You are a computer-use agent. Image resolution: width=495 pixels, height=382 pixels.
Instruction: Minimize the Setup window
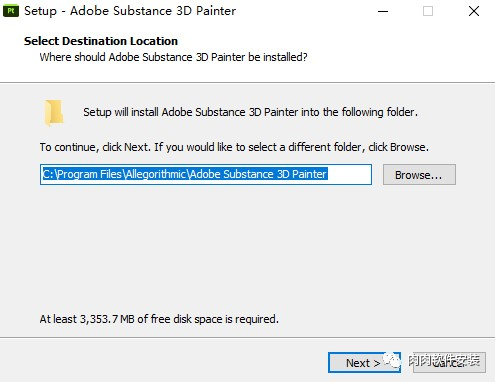tap(383, 11)
